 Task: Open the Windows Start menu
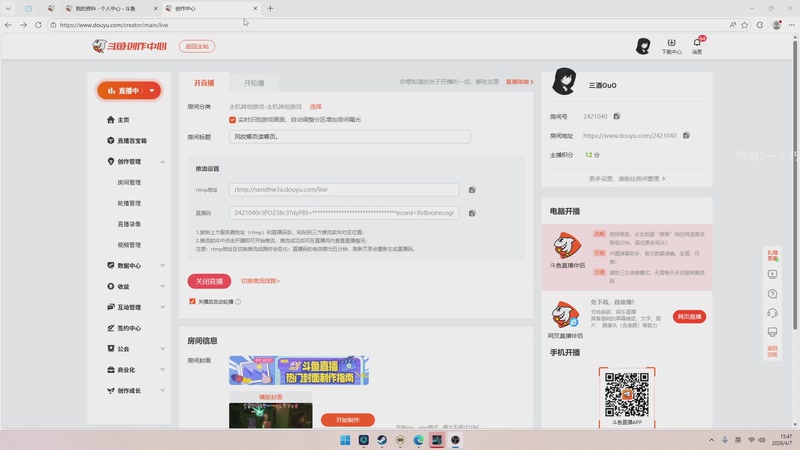click(345, 440)
